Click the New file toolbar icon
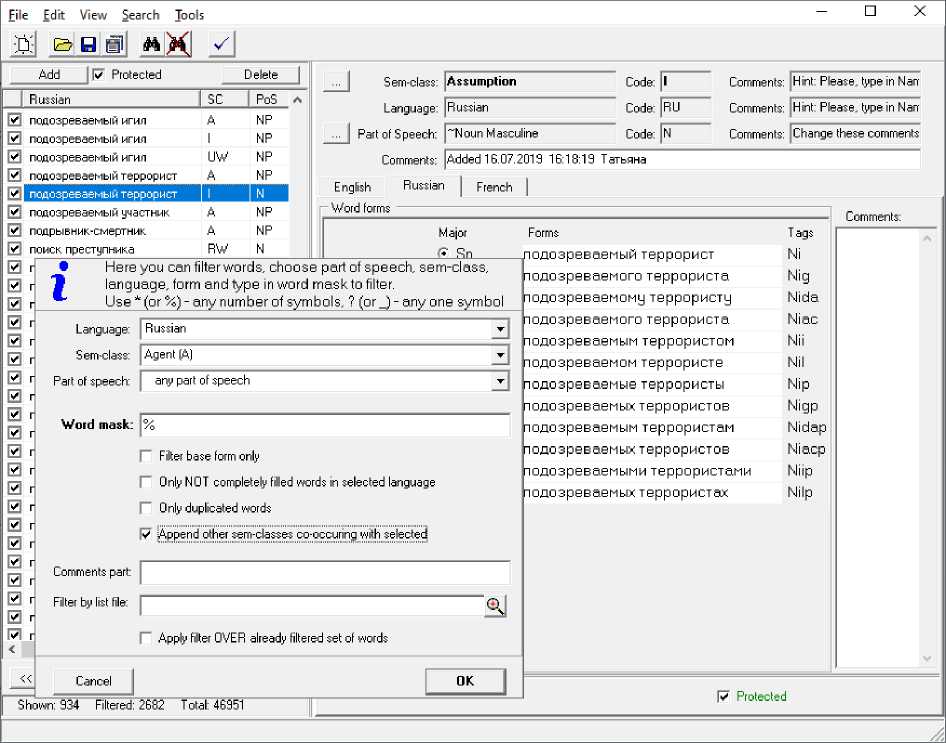Screen dimensions: 946x743 (x=24, y=44)
